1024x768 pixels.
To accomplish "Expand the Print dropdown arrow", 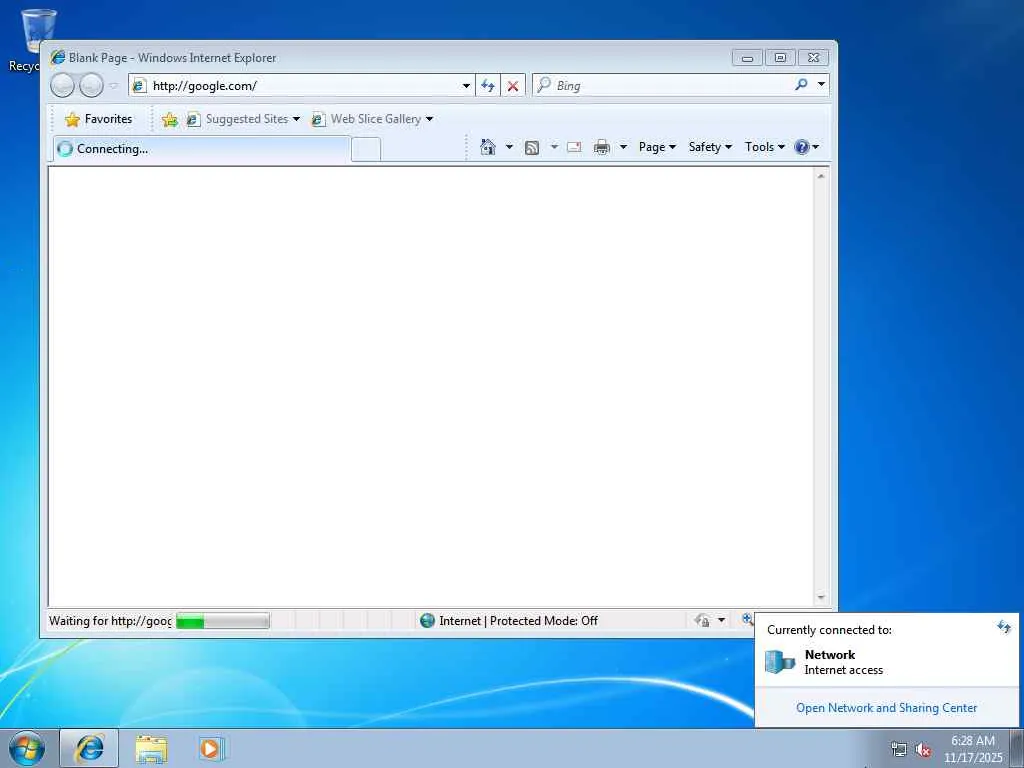I will pyautogui.click(x=623, y=147).
